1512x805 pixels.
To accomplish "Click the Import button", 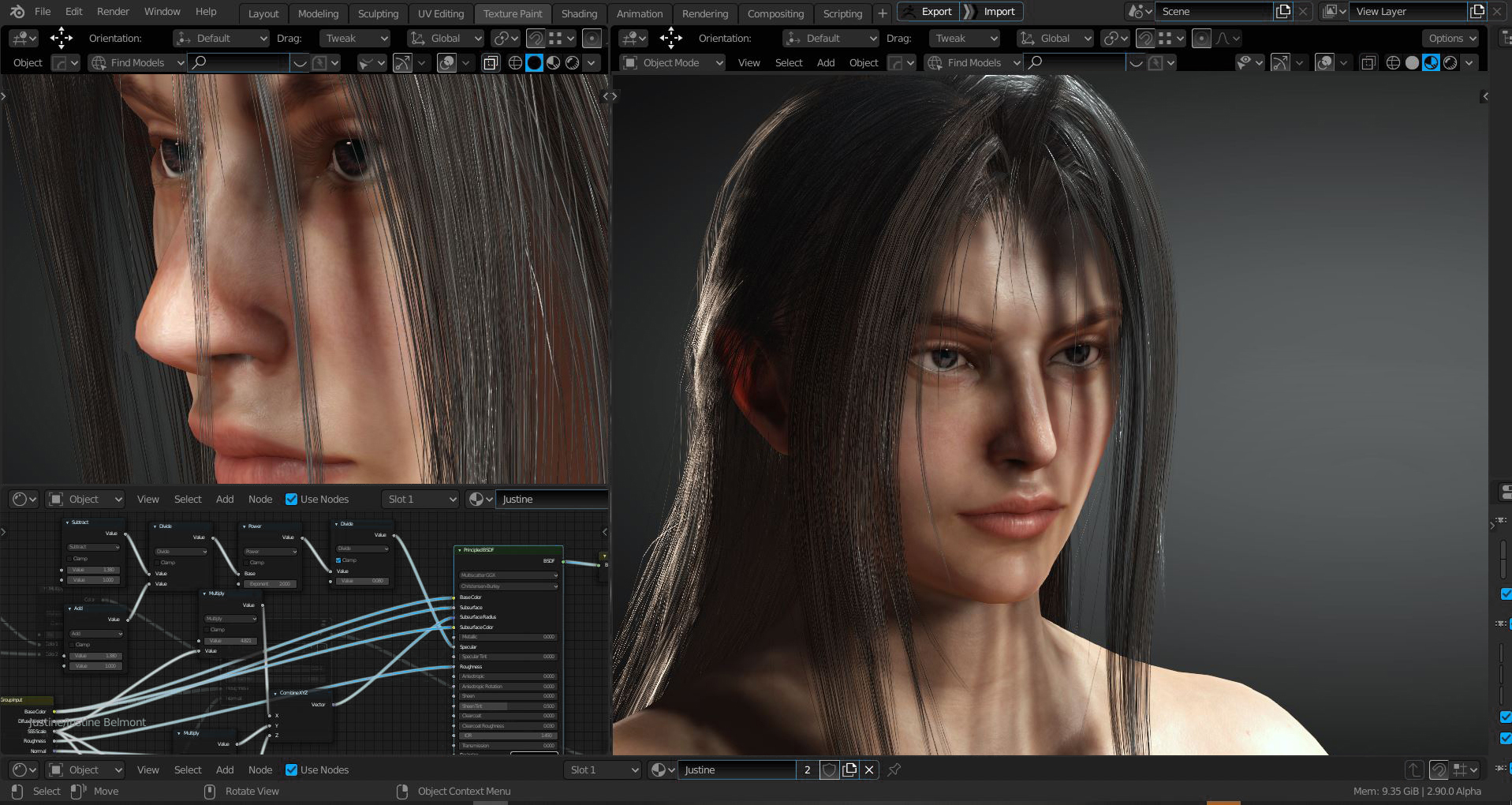I will click(x=991, y=12).
